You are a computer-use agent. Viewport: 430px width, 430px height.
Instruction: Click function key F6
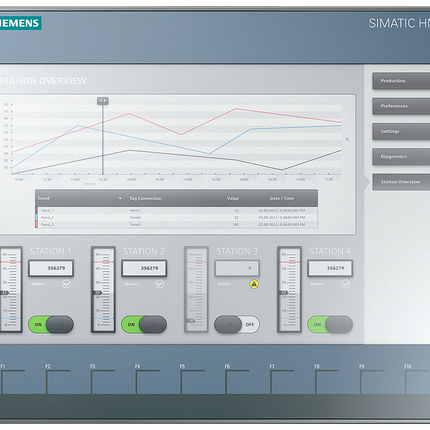click(237, 380)
